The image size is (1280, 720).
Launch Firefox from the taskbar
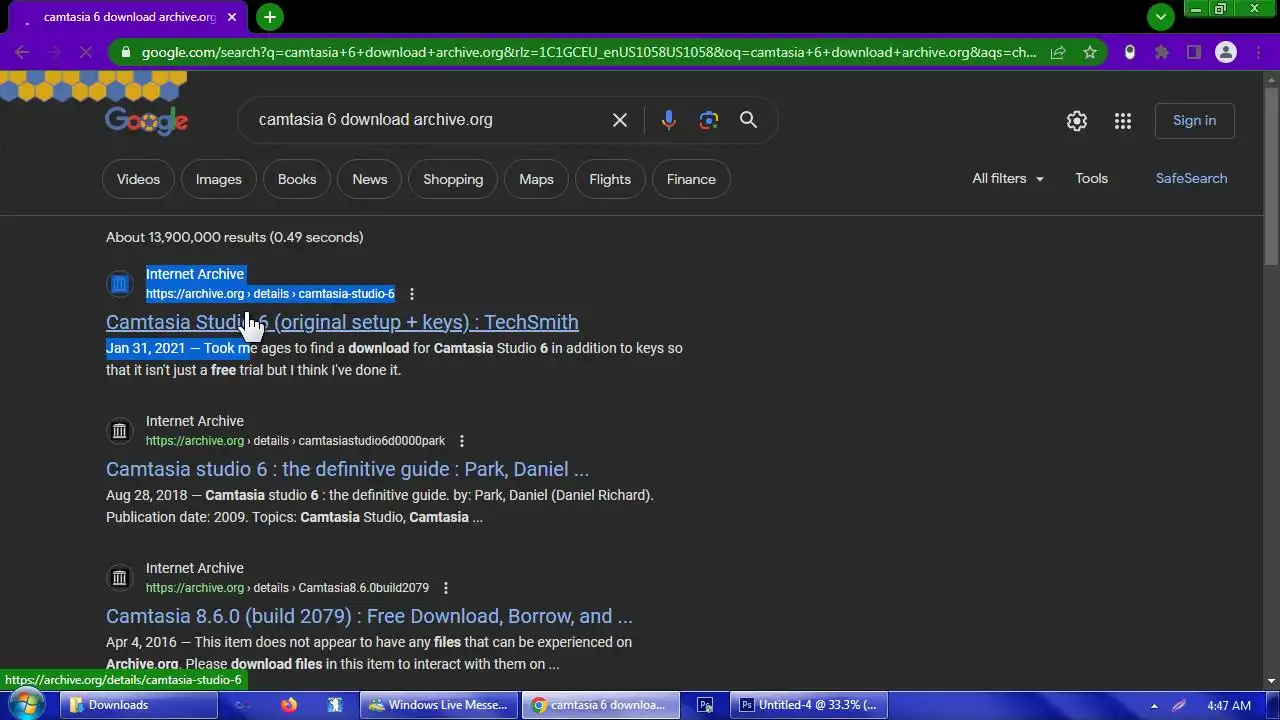(289, 705)
